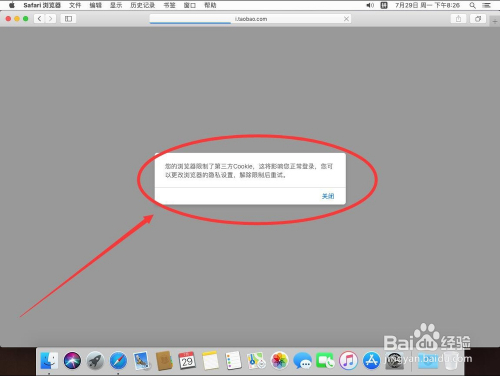
Task: Toggle the Safari sidebar button
Action: click(68, 19)
